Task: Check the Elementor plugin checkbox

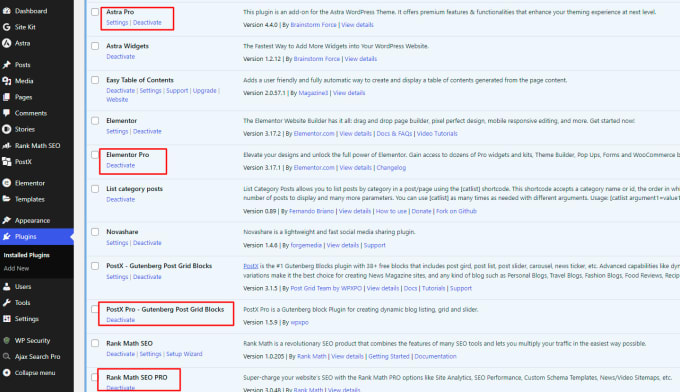Action: [95, 121]
